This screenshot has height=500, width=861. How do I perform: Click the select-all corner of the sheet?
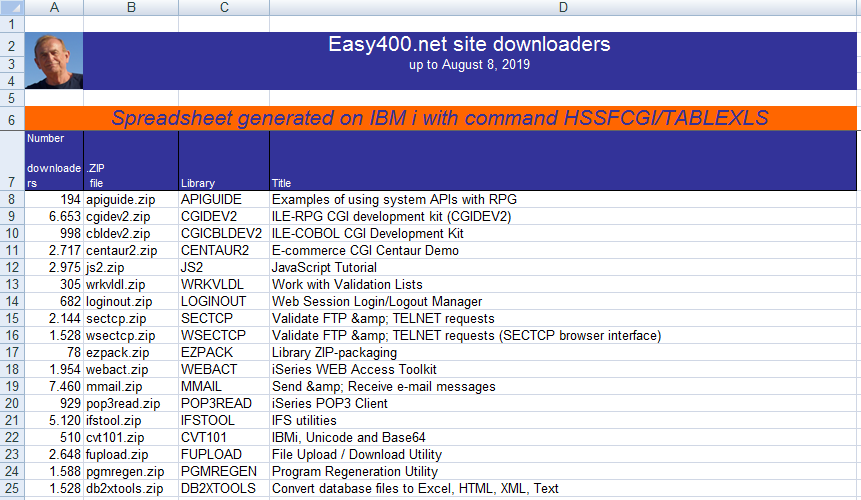click(x=12, y=7)
